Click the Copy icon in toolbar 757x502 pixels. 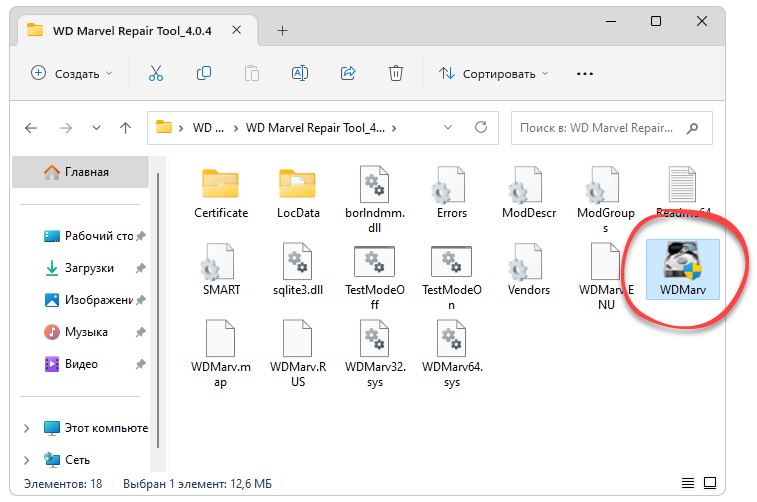point(204,73)
